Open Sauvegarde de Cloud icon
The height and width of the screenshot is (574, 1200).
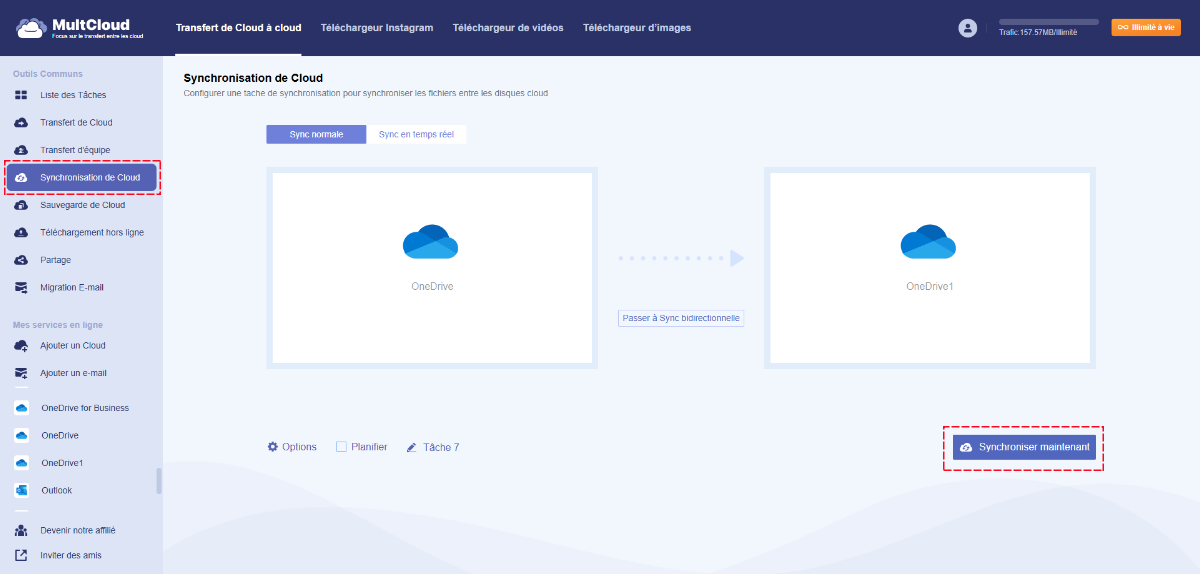coord(21,205)
